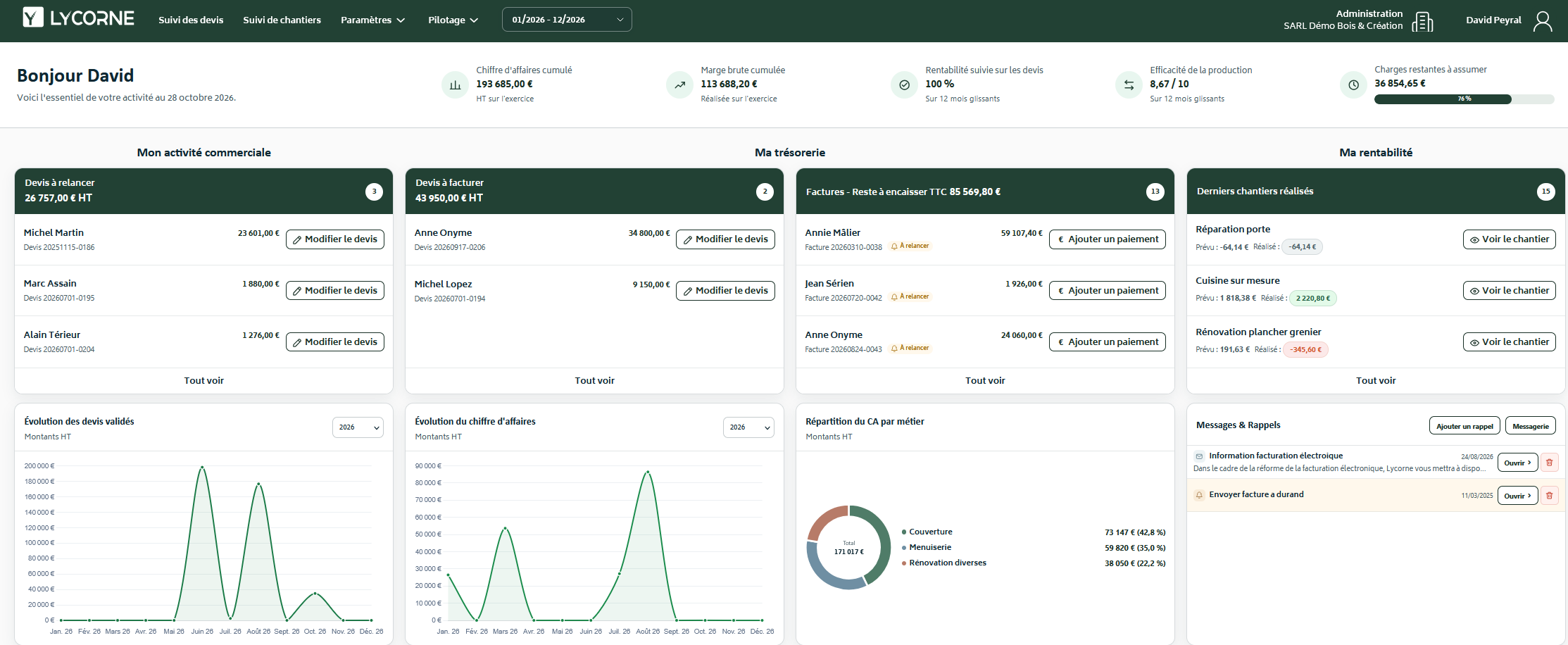
Task: Click the Couverture segment legend dot
Action: click(904, 532)
